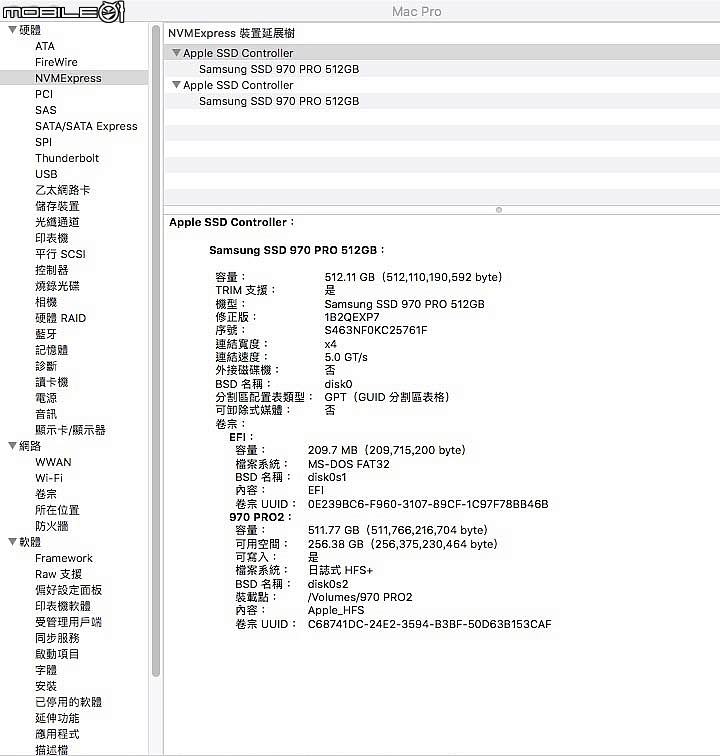Select first Samsung SSD 970 PRO 512GB row

pyautogui.click(x=442, y=69)
